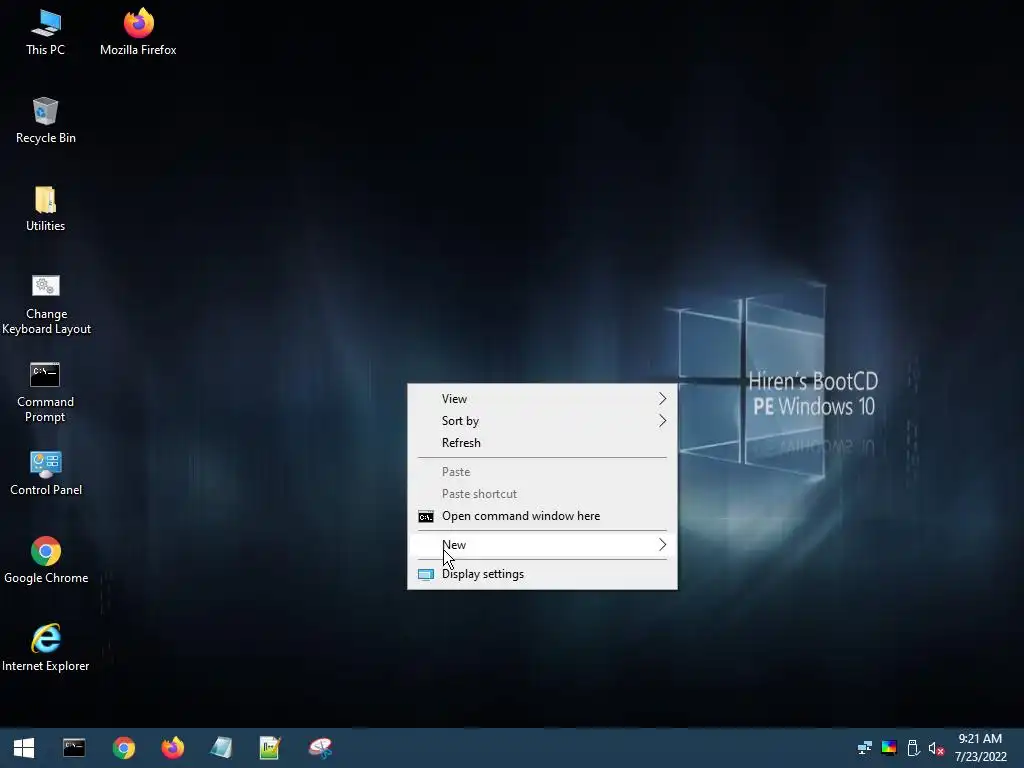
Task: Choose Open command window here
Action: [542, 516]
